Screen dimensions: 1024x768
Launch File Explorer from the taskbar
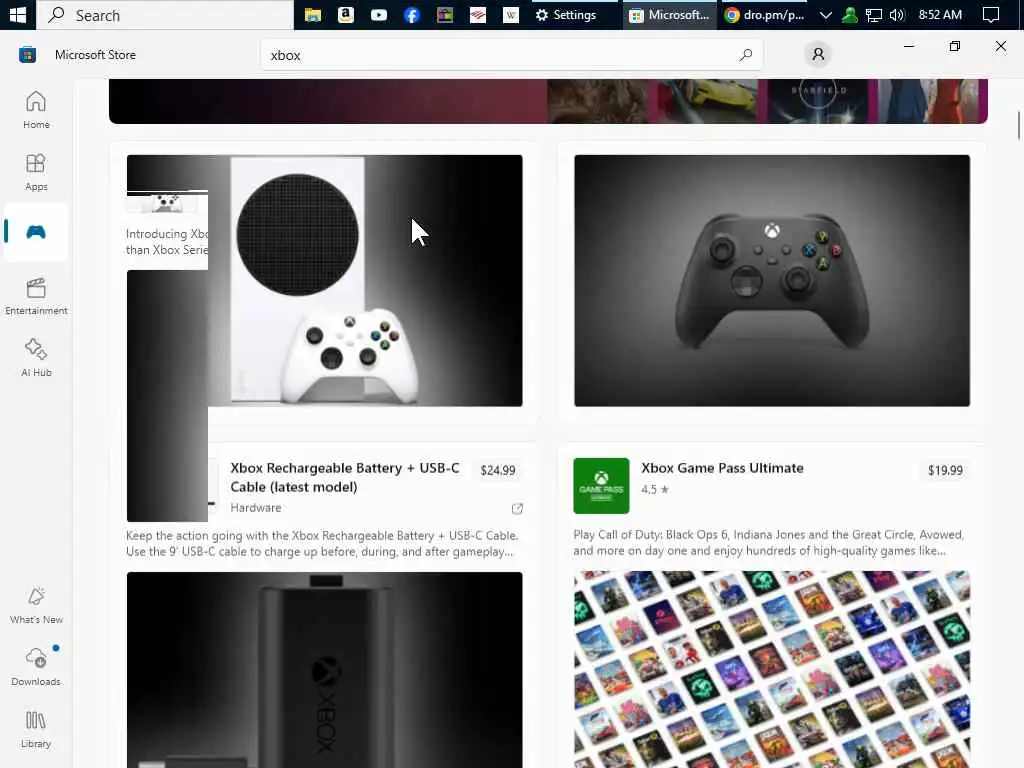313,14
